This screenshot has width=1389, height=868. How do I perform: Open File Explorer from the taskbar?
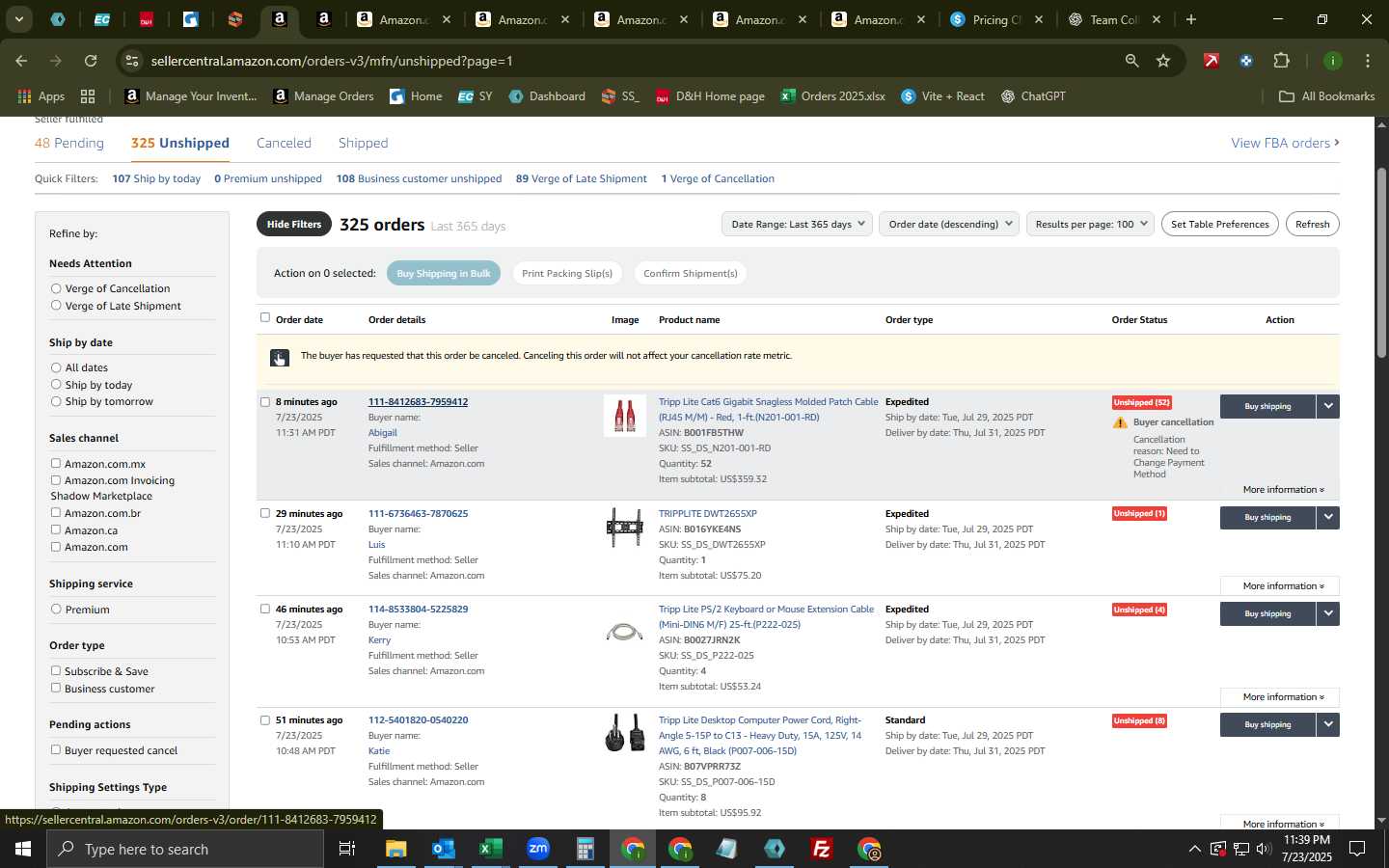396,849
